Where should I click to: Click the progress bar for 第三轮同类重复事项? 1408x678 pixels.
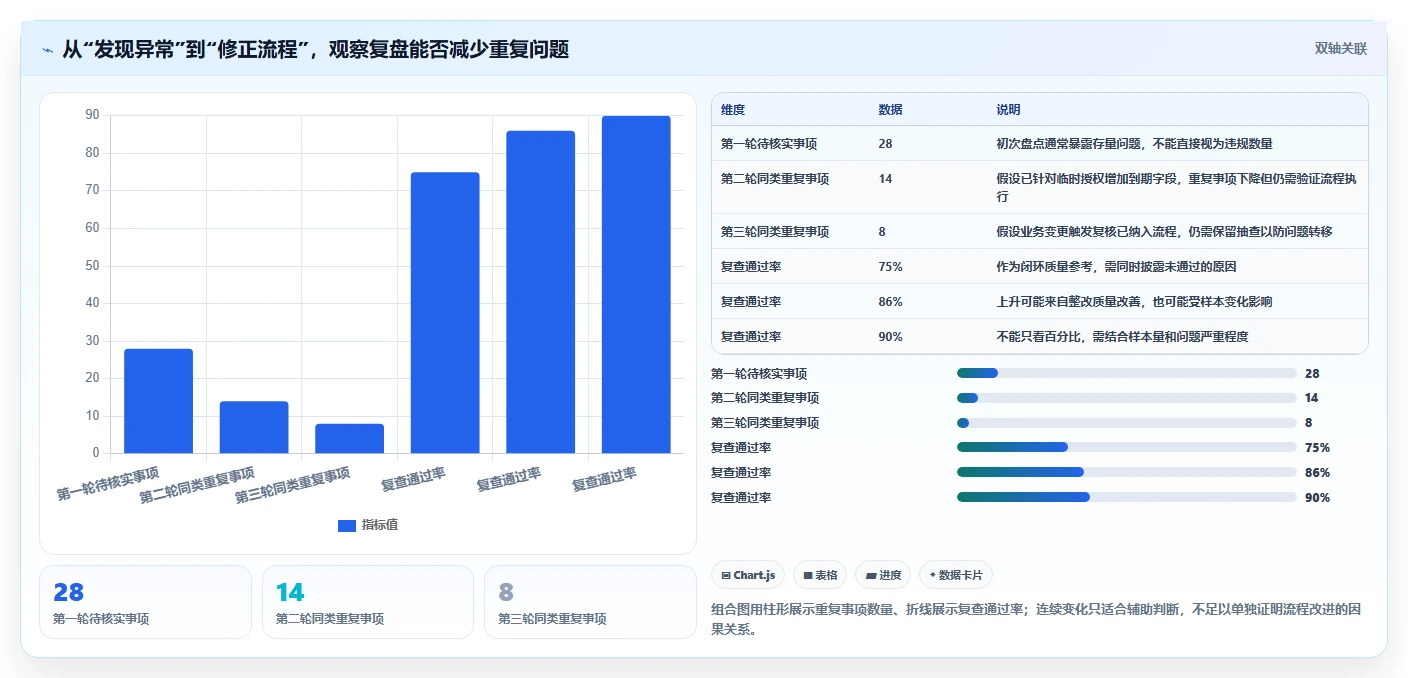pos(1126,423)
